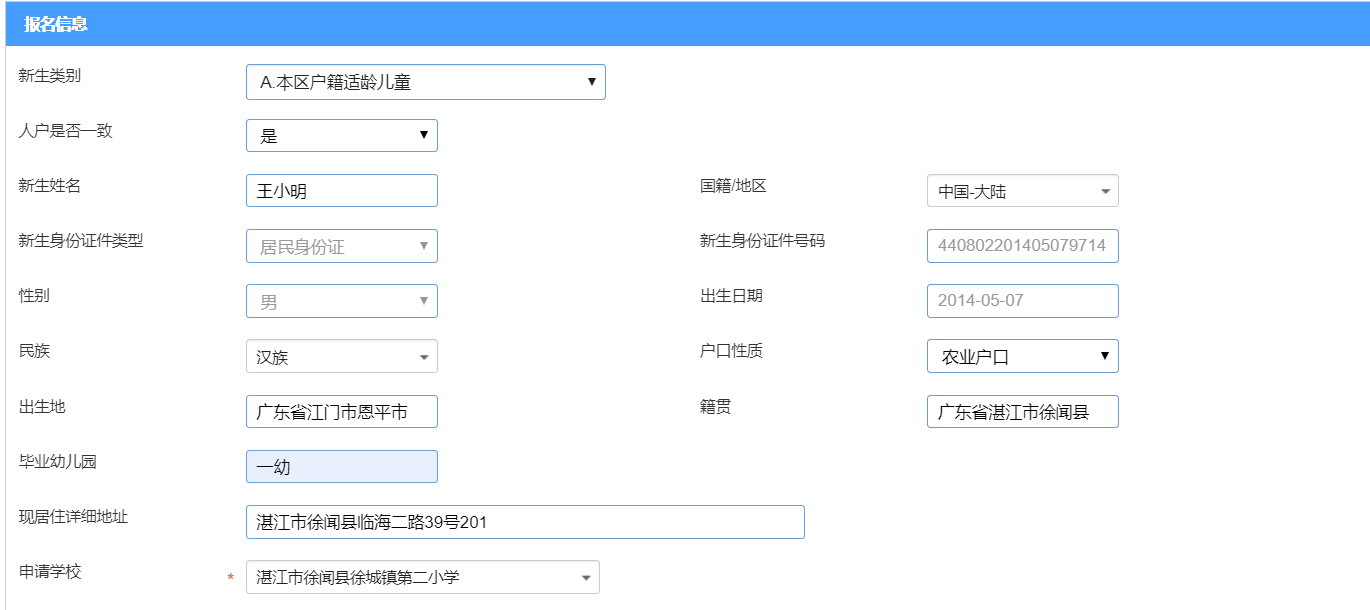Click the 毕业幼儿园 label text
This screenshot has width=1370, height=610.
[x=58, y=462]
